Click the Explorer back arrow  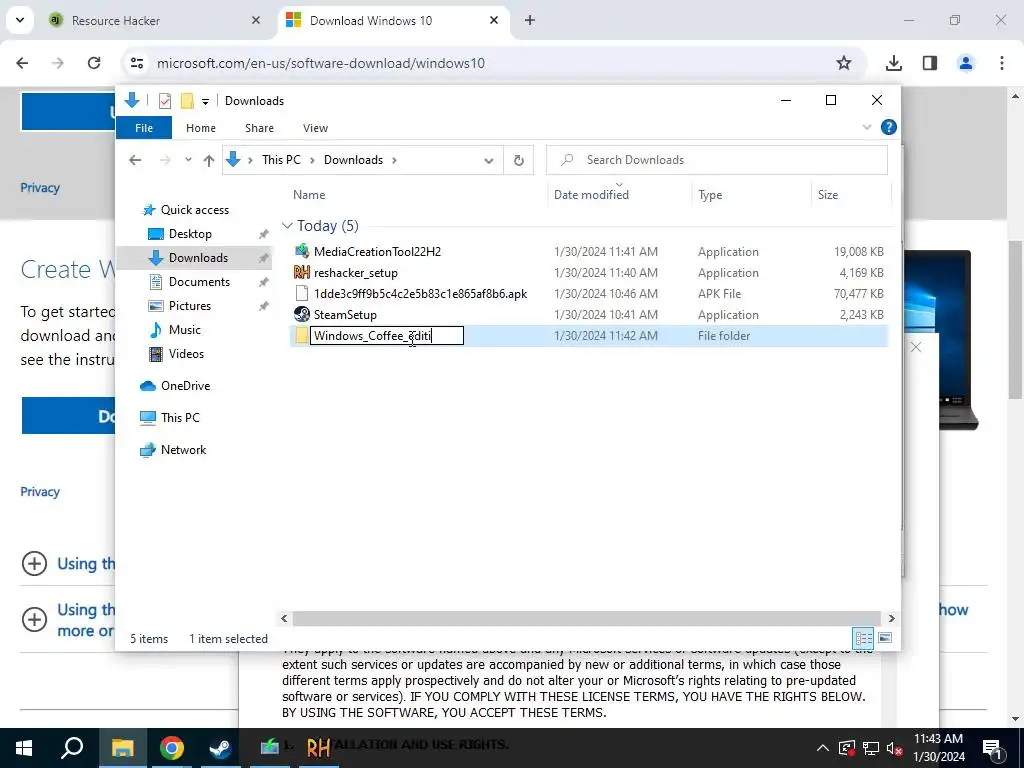click(135, 160)
